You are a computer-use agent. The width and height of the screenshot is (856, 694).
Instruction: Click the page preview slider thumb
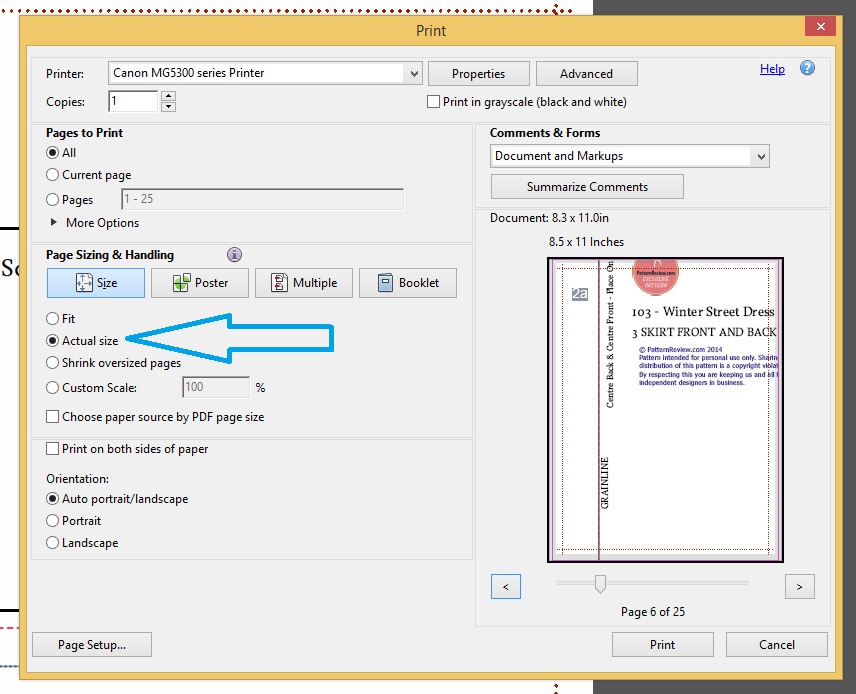[600, 584]
